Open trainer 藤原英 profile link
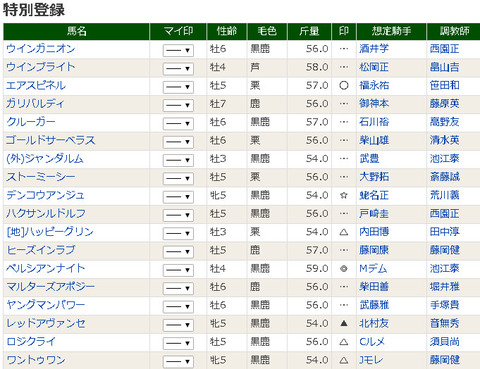The width and height of the screenshot is (480, 369). coord(444,104)
